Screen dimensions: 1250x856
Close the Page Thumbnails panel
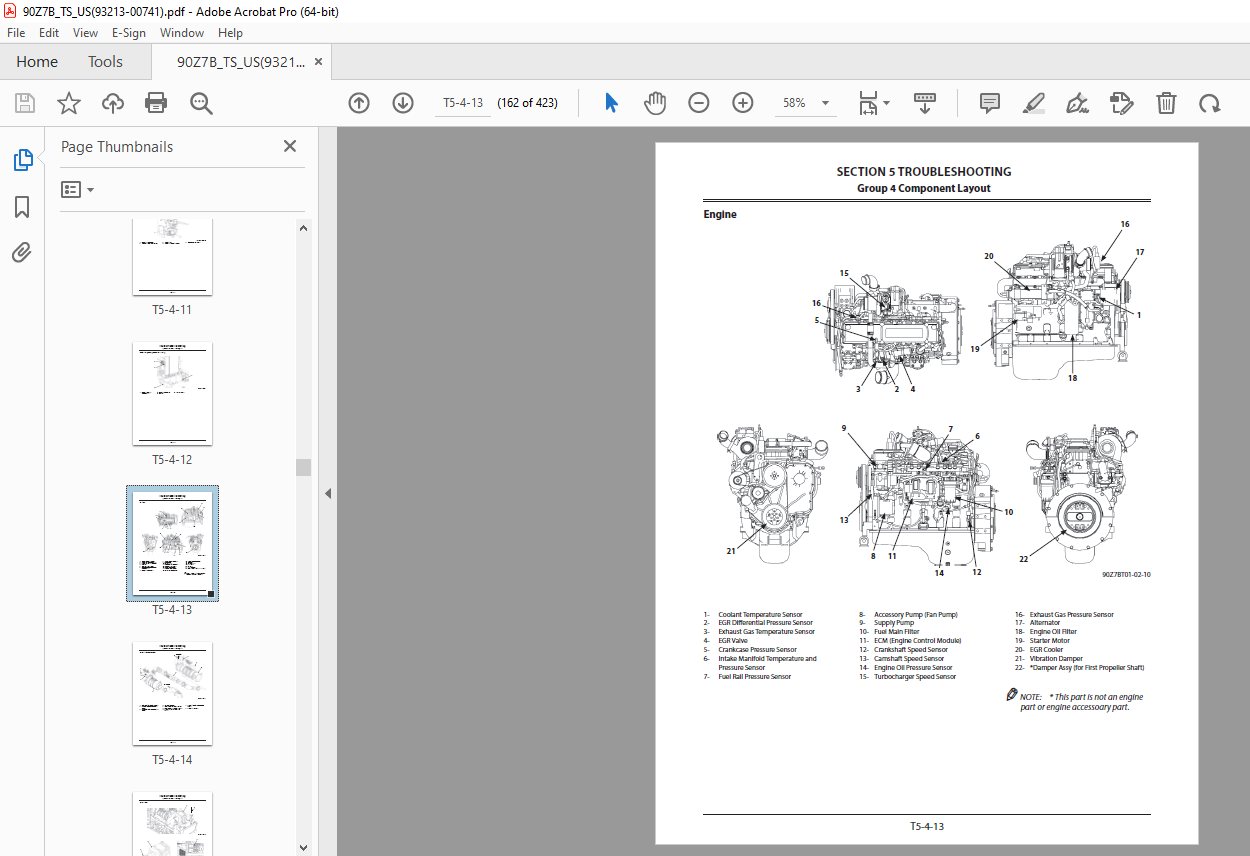[x=290, y=146]
